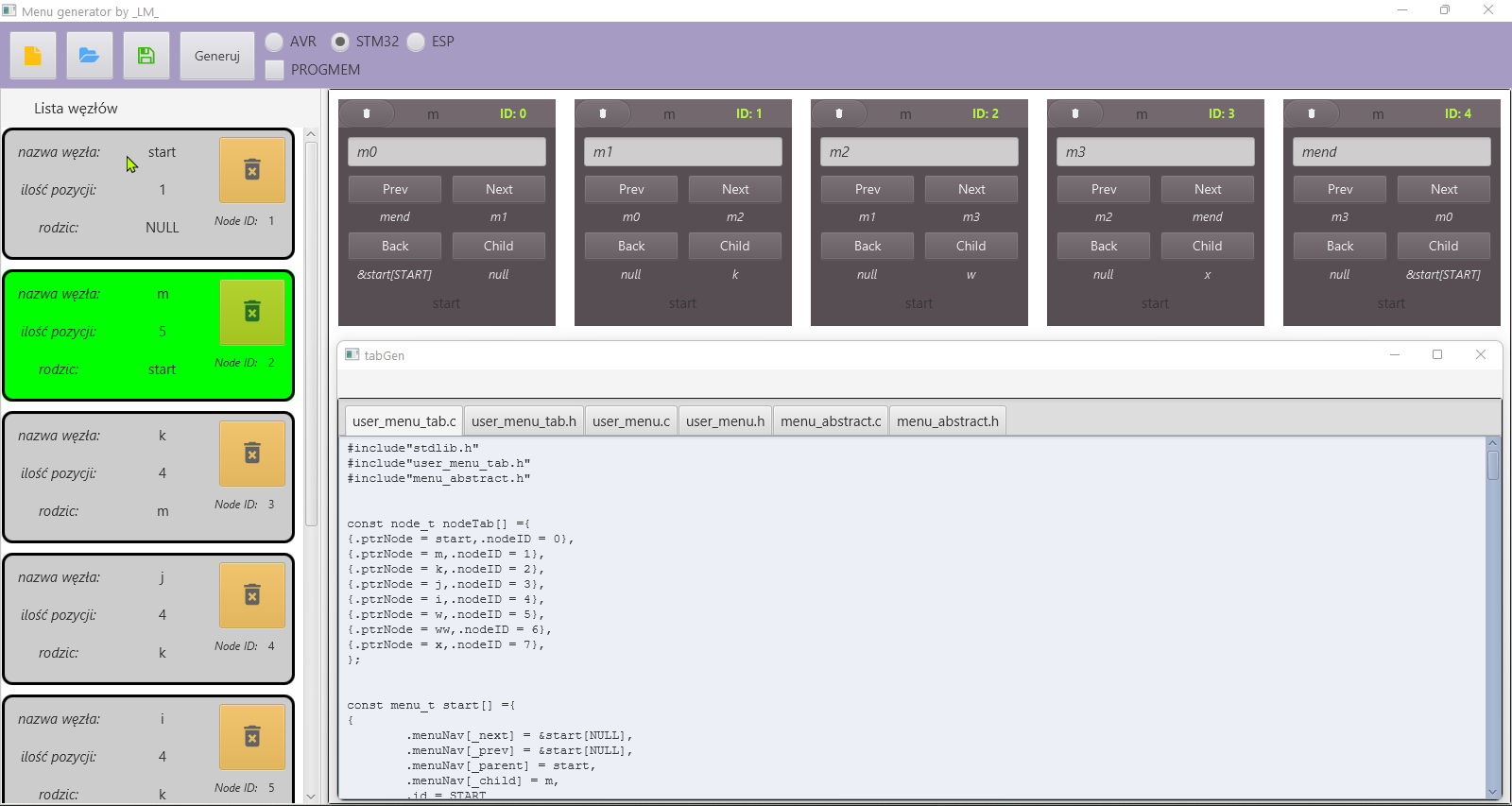Click 'x' value under m3 Child

(x=1208, y=274)
